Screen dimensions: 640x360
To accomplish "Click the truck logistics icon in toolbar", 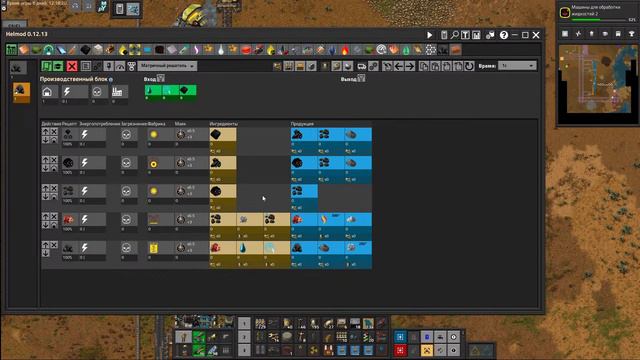I will tap(362, 66).
